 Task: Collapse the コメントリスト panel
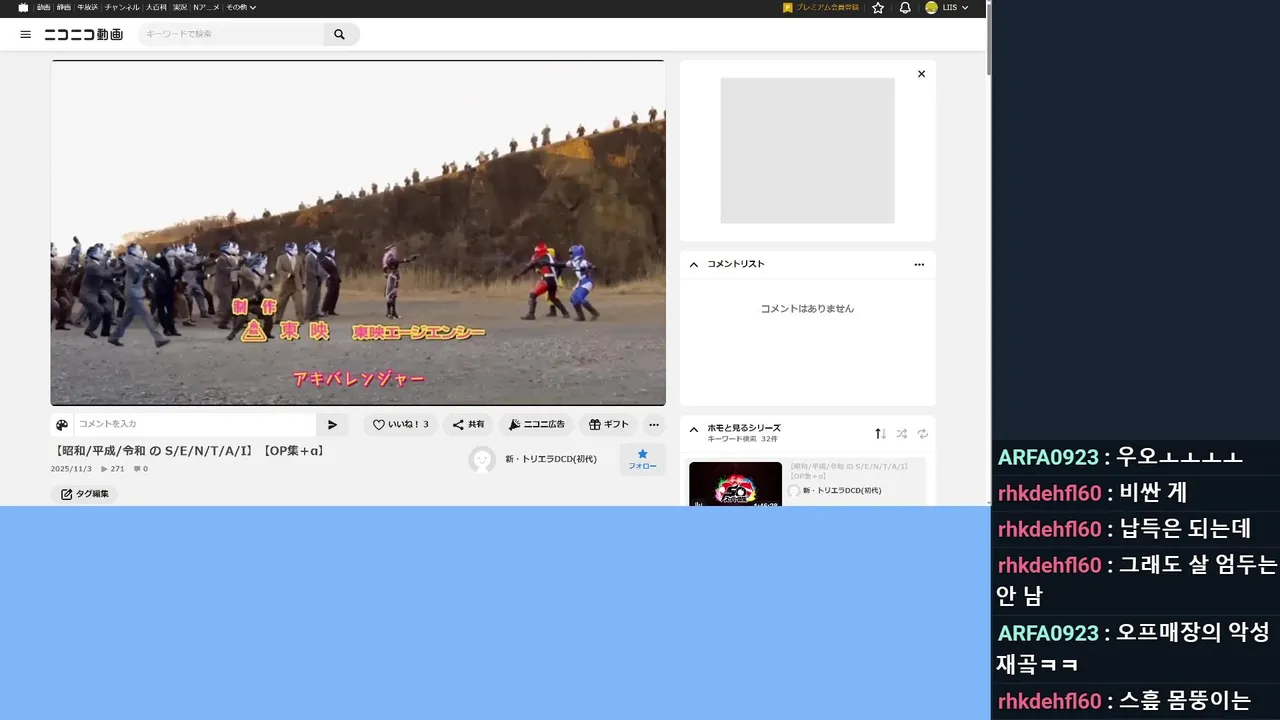(694, 264)
